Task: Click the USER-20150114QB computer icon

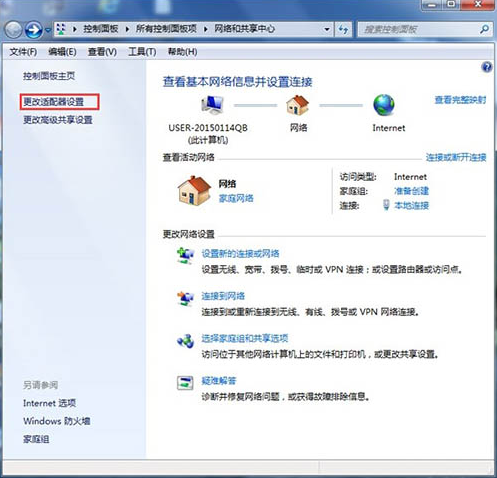Action: pyautogui.click(x=212, y=105)
